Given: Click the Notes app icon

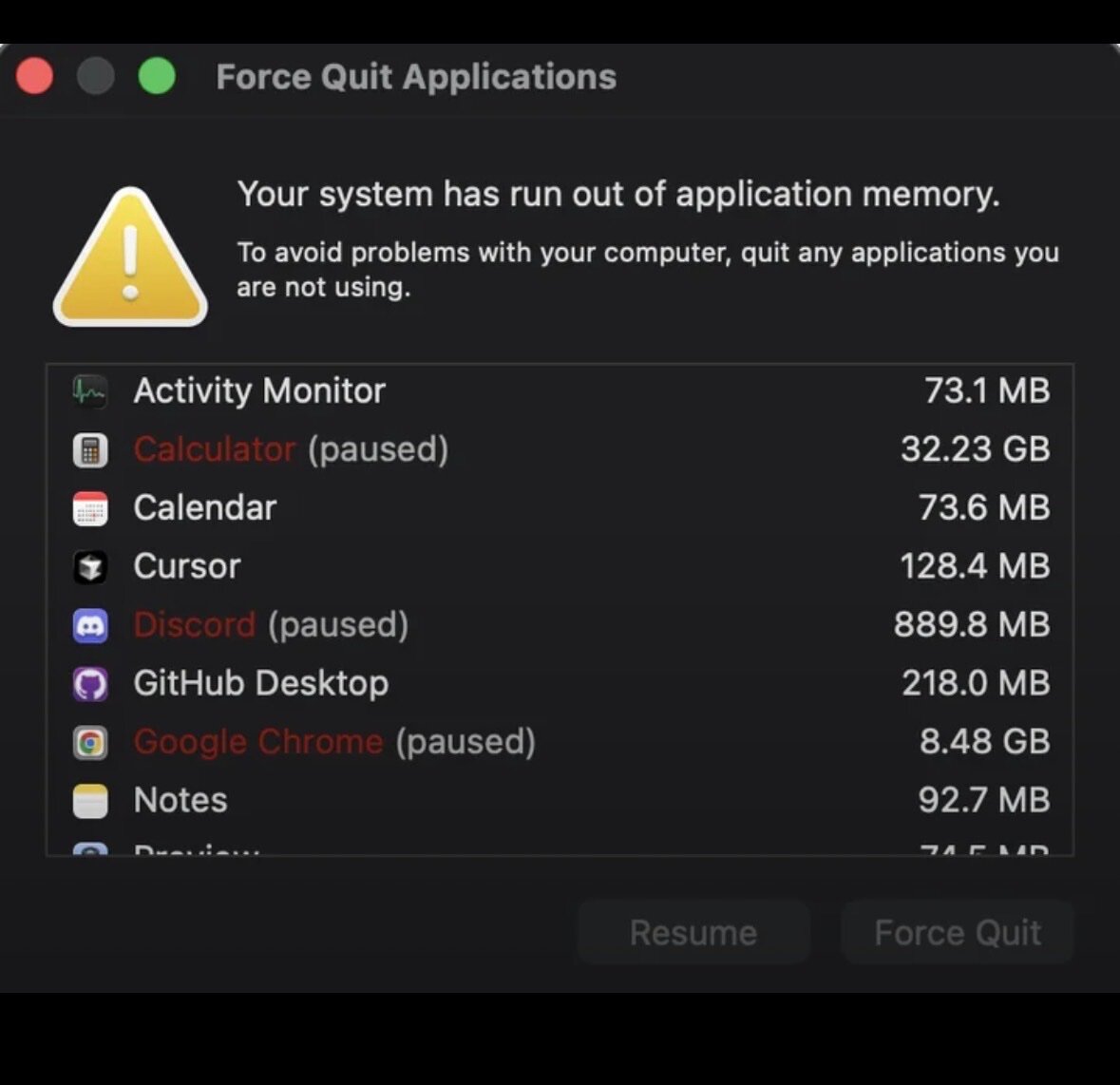Looking at the screenshot, I should coord(90,801).
